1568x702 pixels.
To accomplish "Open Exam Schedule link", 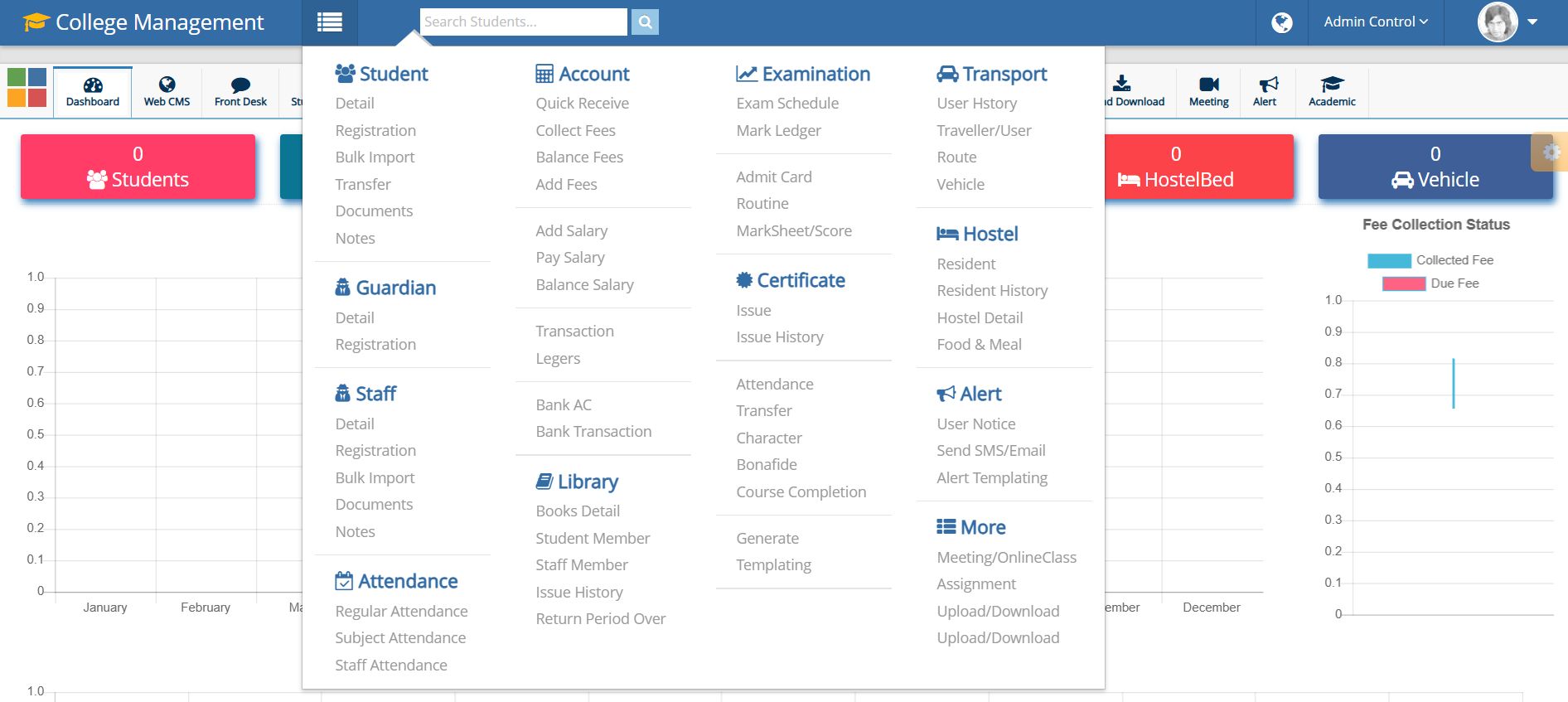I will (x=787, y=103).
